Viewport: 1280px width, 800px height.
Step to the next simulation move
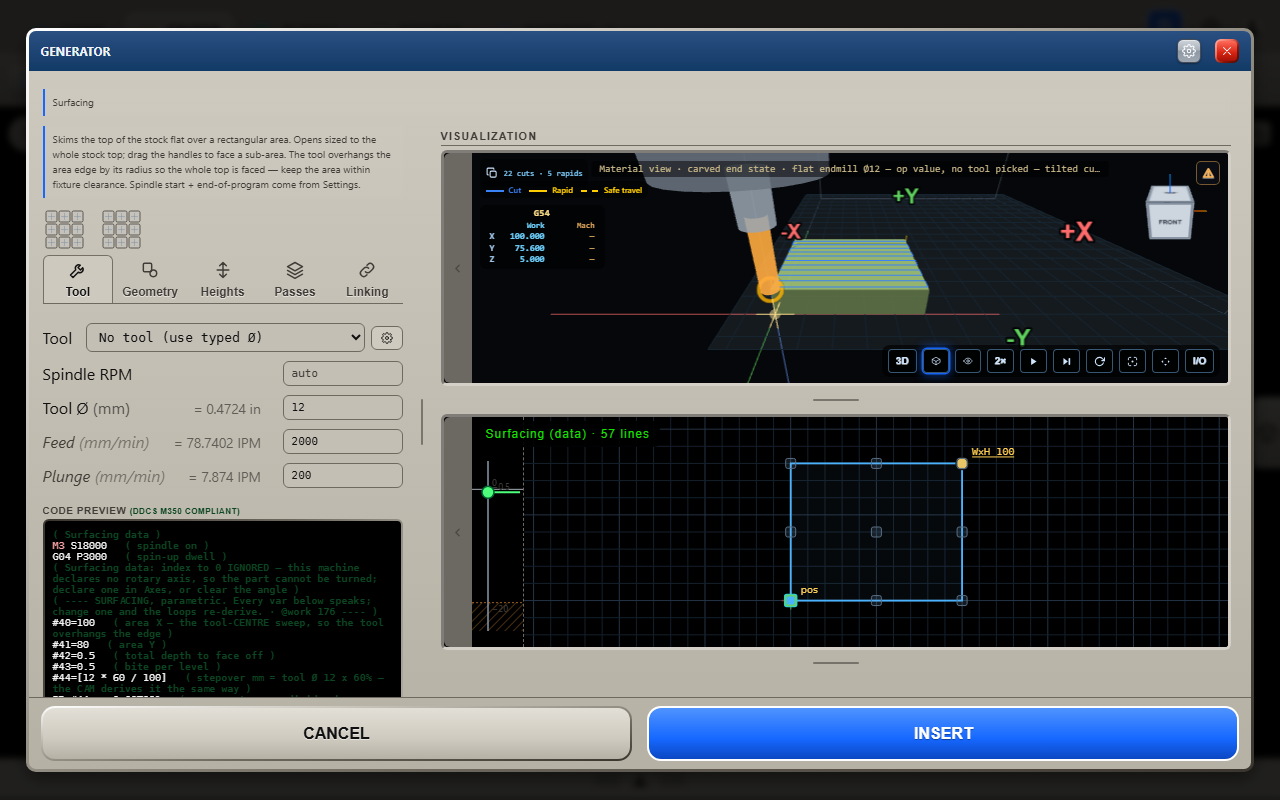(1067, 361)
